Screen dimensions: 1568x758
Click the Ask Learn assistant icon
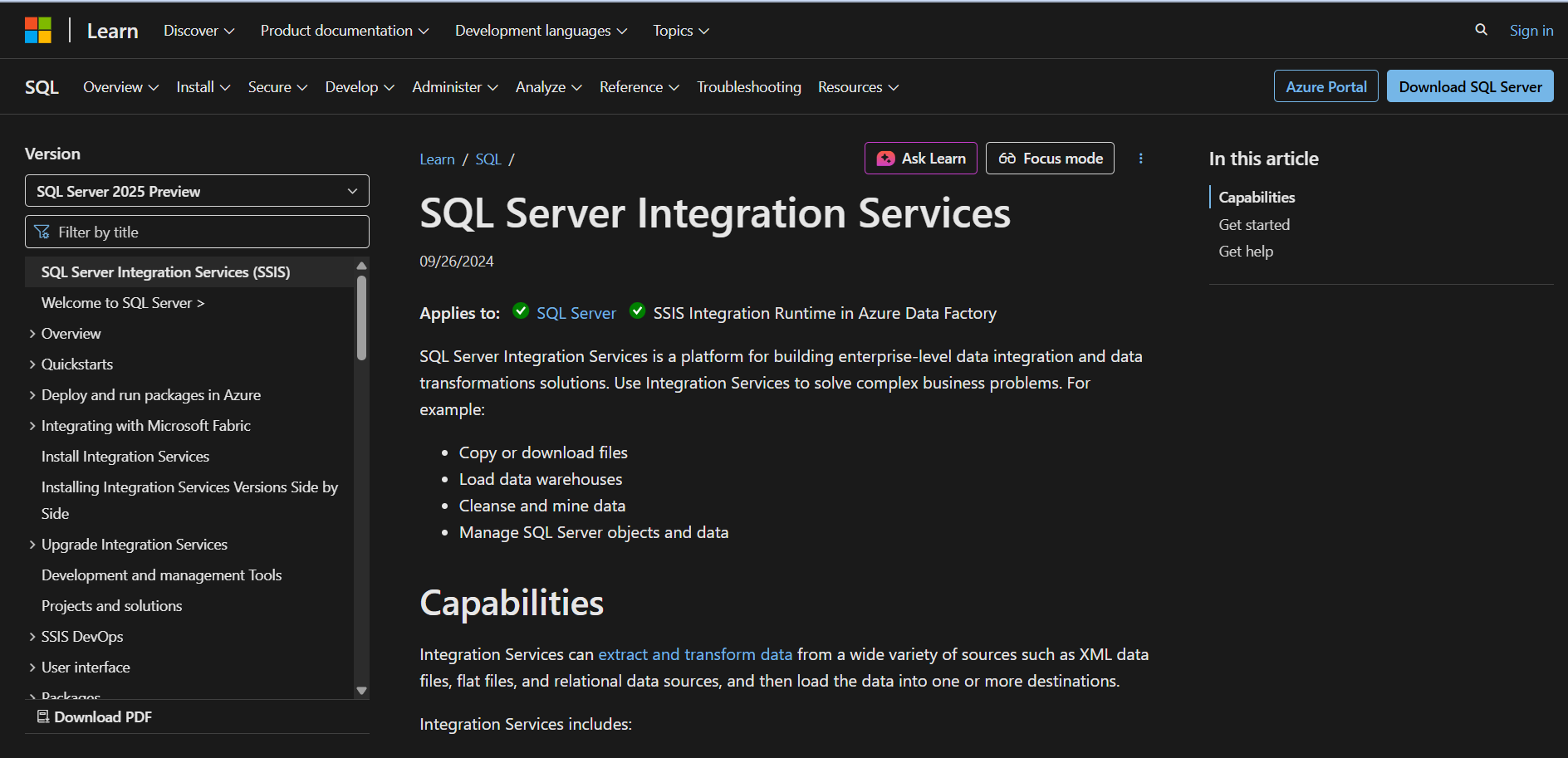point(884,158)
